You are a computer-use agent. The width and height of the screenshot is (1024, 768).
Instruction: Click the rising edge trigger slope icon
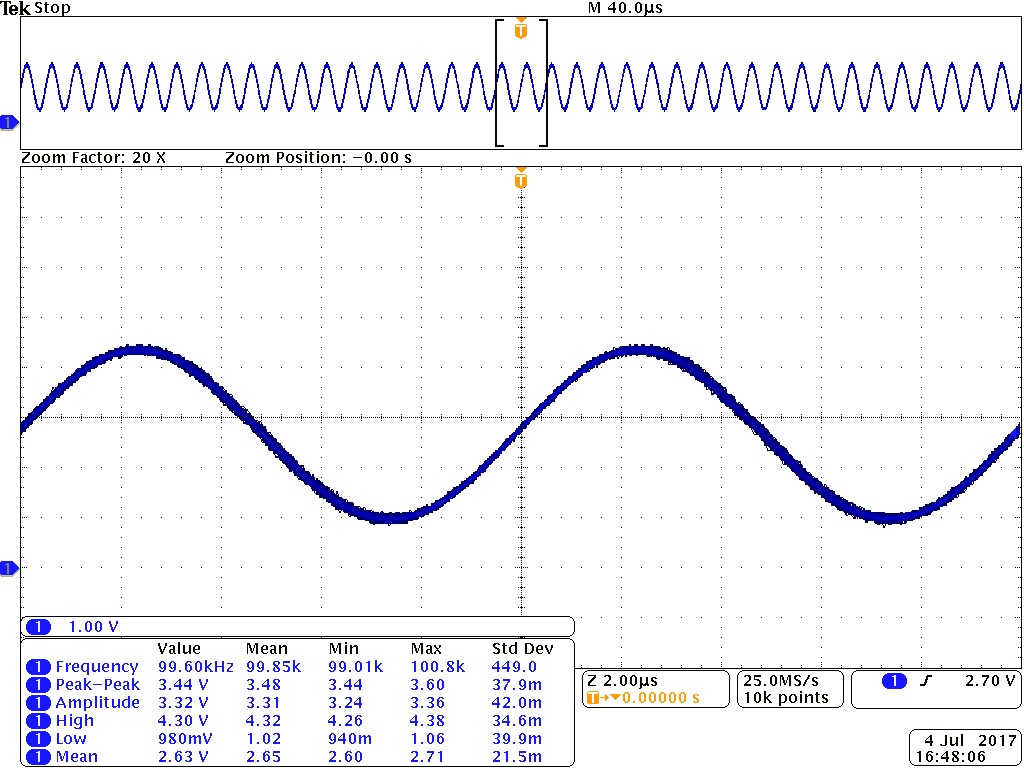pyautogui.click(x=926, y=682)
